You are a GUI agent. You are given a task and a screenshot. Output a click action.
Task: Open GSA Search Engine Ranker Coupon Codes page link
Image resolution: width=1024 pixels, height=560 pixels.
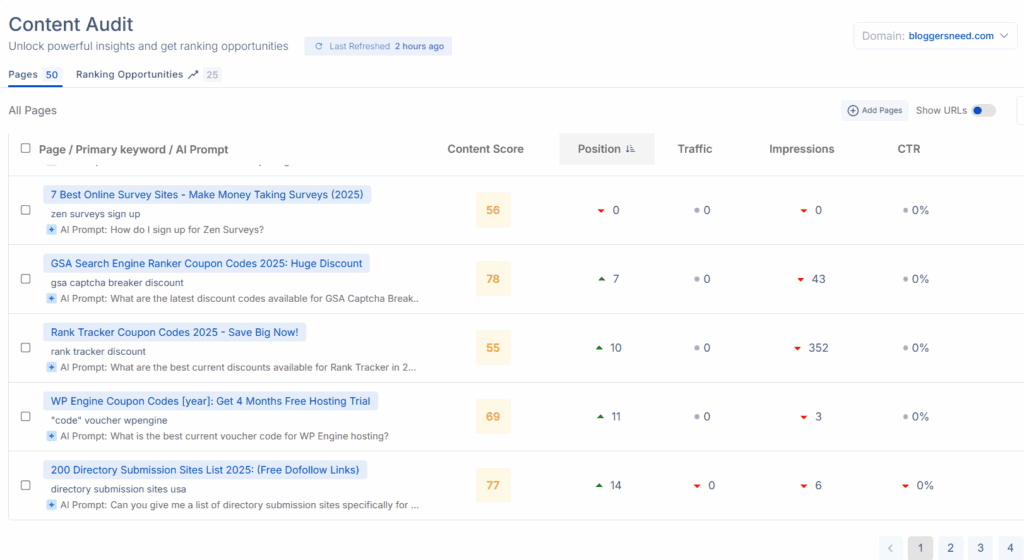[206, 263]
